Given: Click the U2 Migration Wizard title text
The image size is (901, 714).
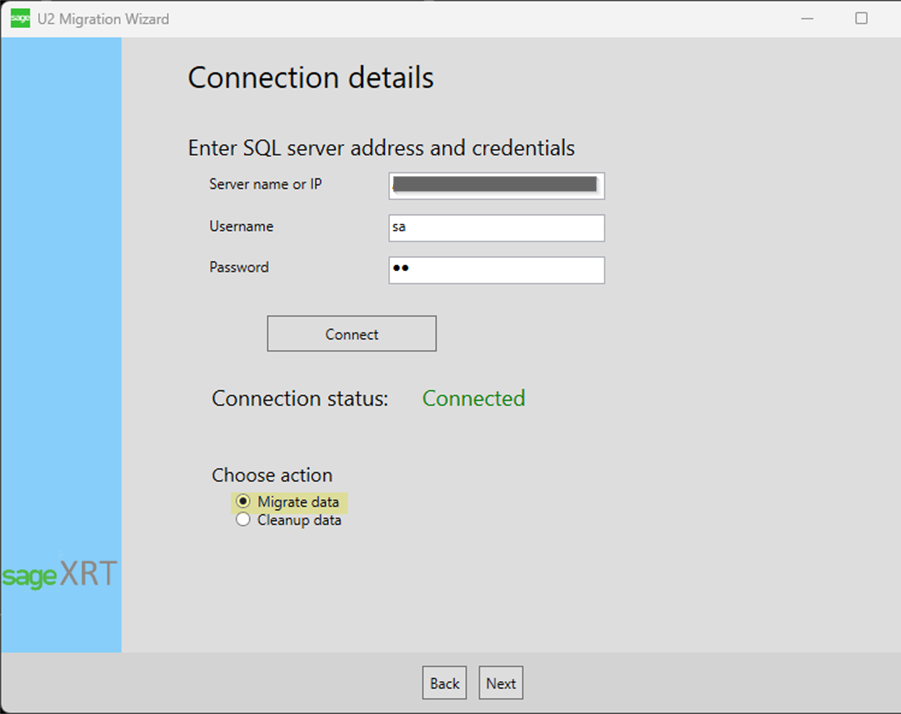Looking at the screenshot, I should (x=103, y=19).
